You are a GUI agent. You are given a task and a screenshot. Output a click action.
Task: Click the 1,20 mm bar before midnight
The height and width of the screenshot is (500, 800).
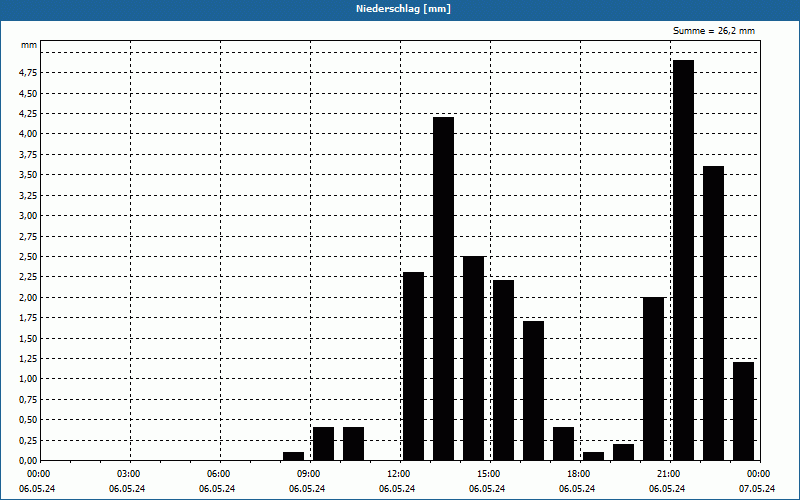coord(743,411)
